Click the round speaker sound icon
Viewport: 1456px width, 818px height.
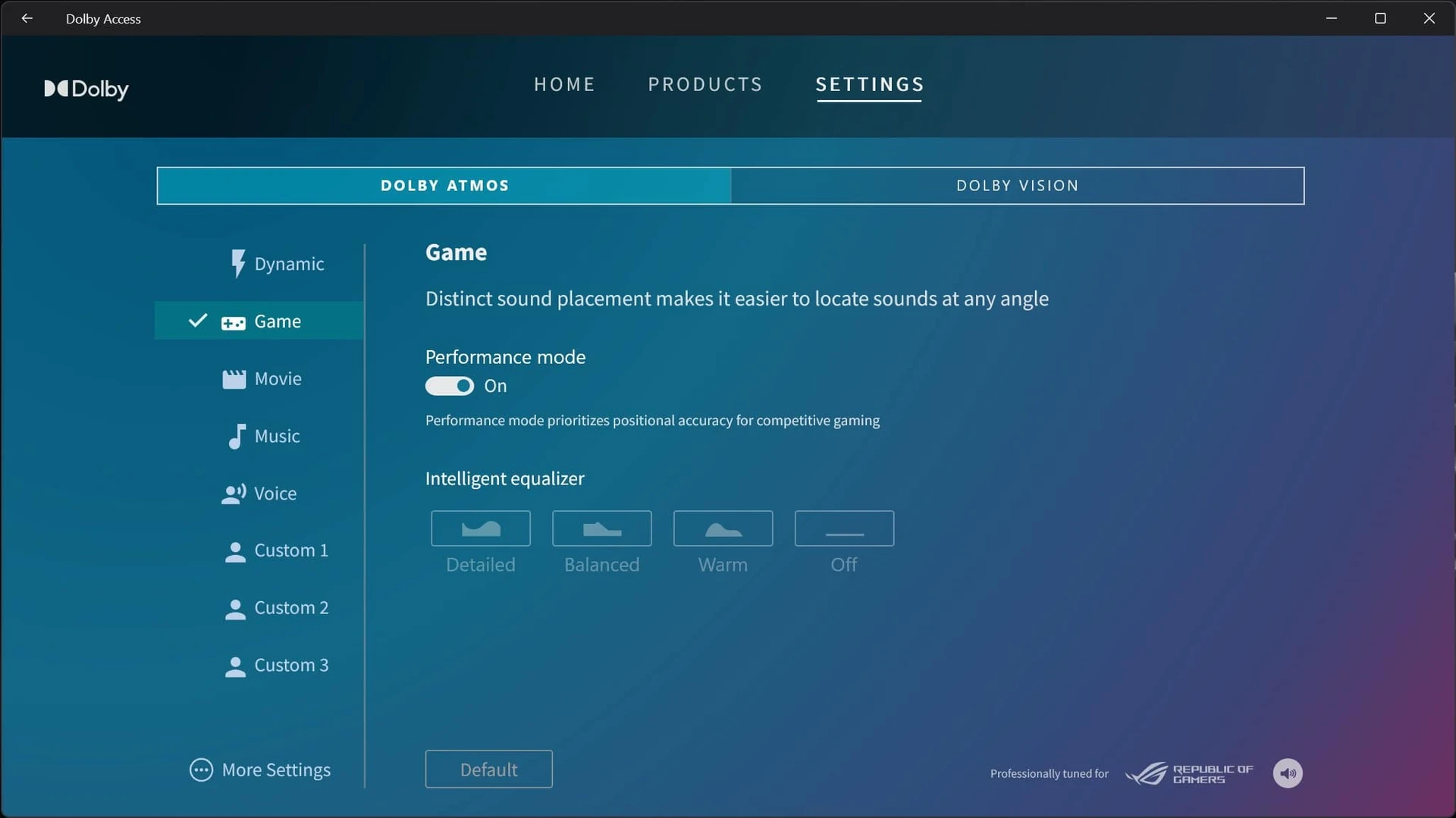pos(1288,773)
